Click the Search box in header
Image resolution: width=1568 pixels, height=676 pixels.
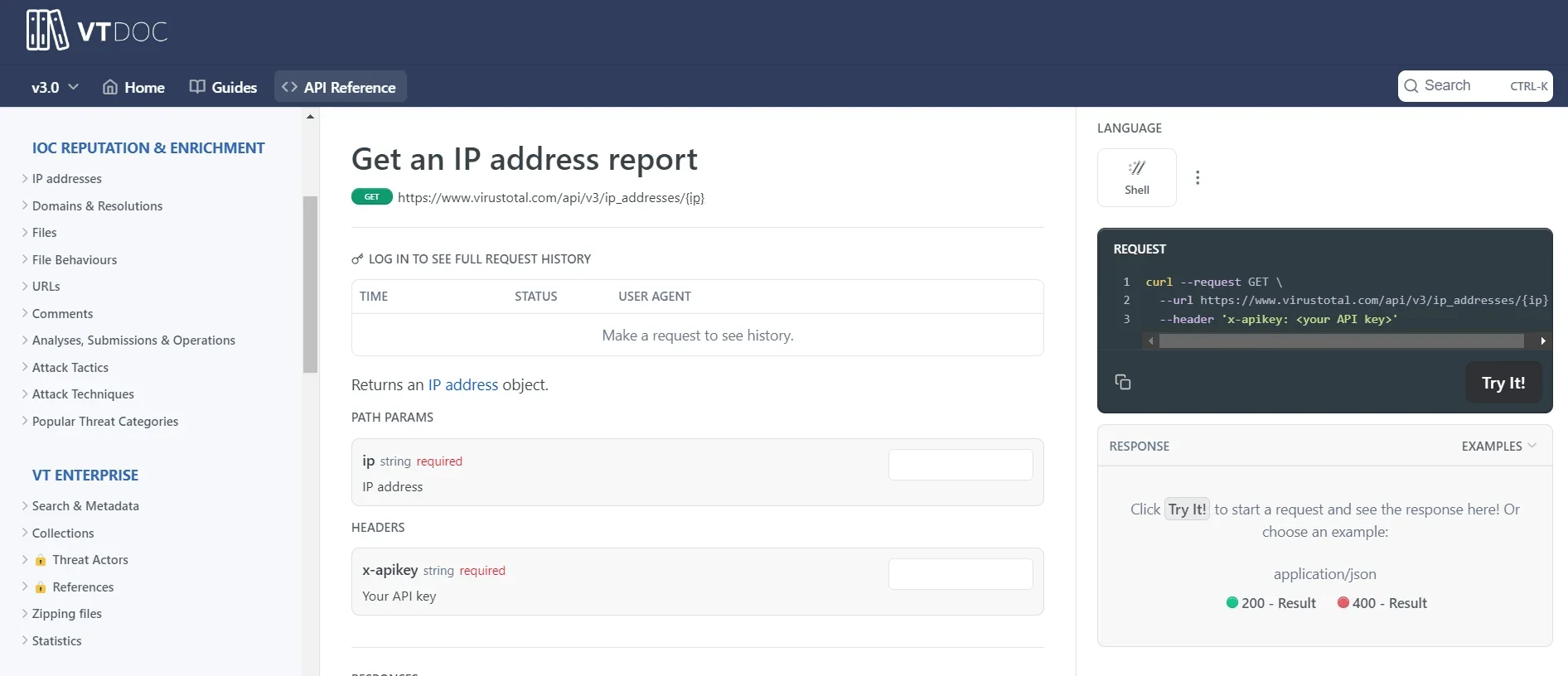click(1475, 86)
